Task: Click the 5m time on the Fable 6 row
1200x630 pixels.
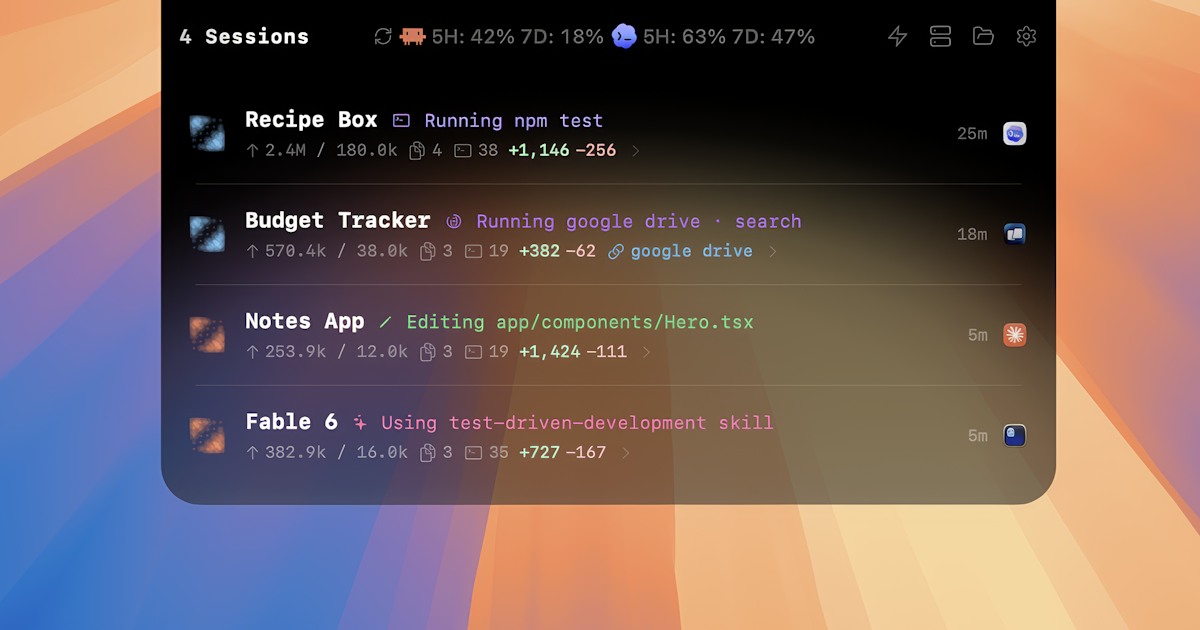Action: [978, 436]
